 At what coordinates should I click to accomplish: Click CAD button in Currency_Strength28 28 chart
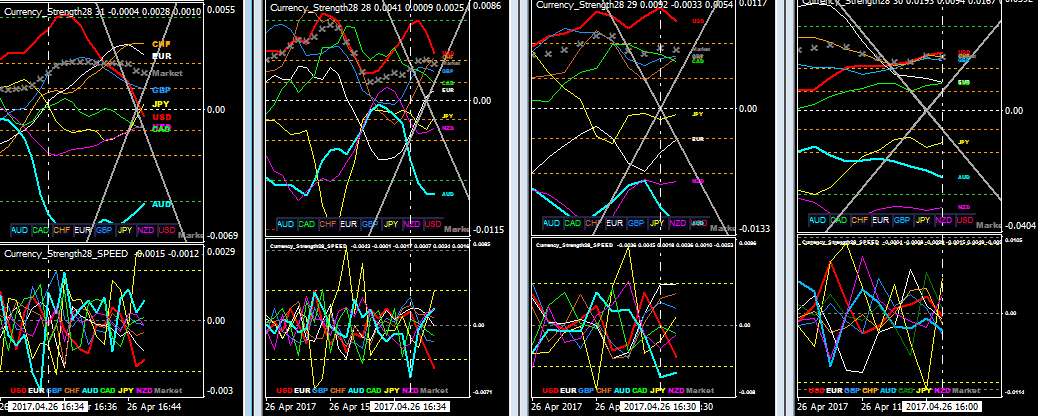pyautogui.click(x=307, y=225)
